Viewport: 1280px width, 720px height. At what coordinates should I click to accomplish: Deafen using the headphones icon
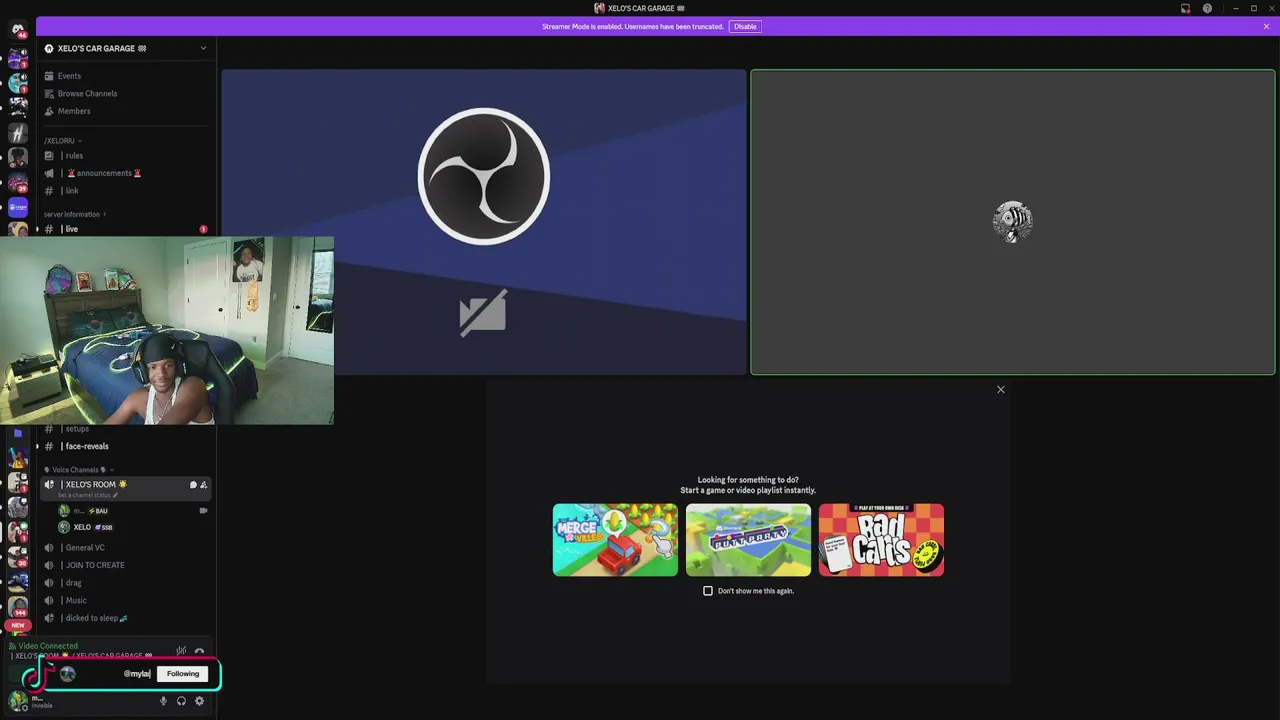(x=181, y=701)
